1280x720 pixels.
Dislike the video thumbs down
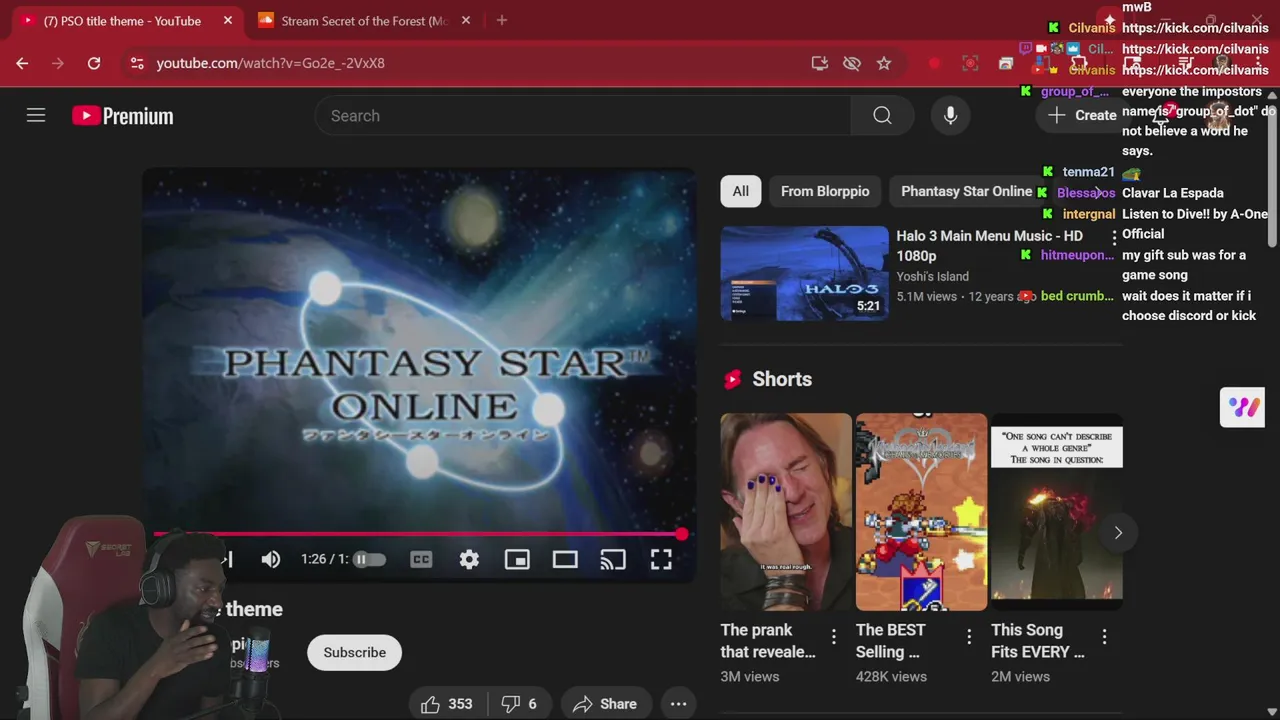point(519,704)
